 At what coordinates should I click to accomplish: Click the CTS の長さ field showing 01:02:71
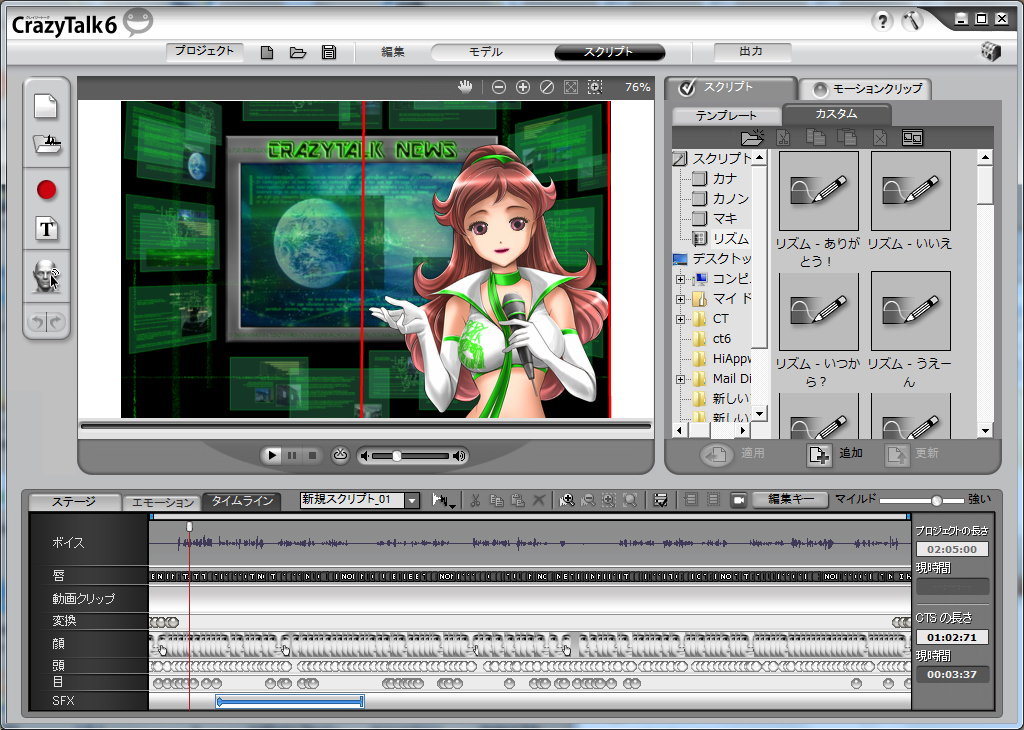[952, 637]
